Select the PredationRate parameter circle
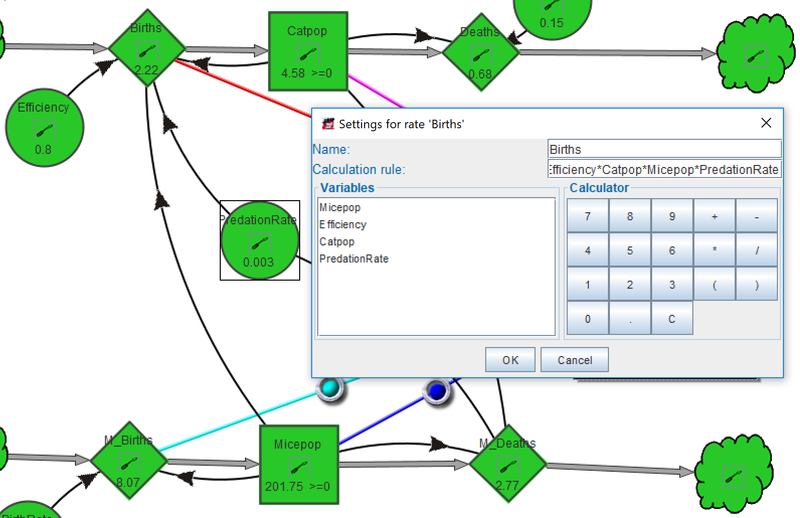The width and height of the screenshot is (800, 518). 260,240
